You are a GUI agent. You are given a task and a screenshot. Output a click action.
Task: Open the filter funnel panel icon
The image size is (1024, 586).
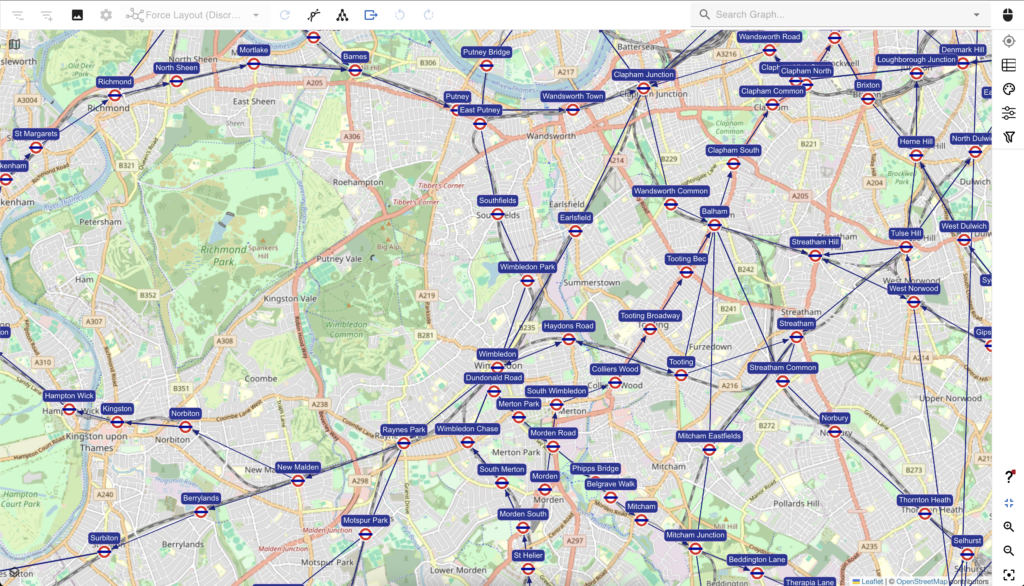click(x=1009, y=137)
